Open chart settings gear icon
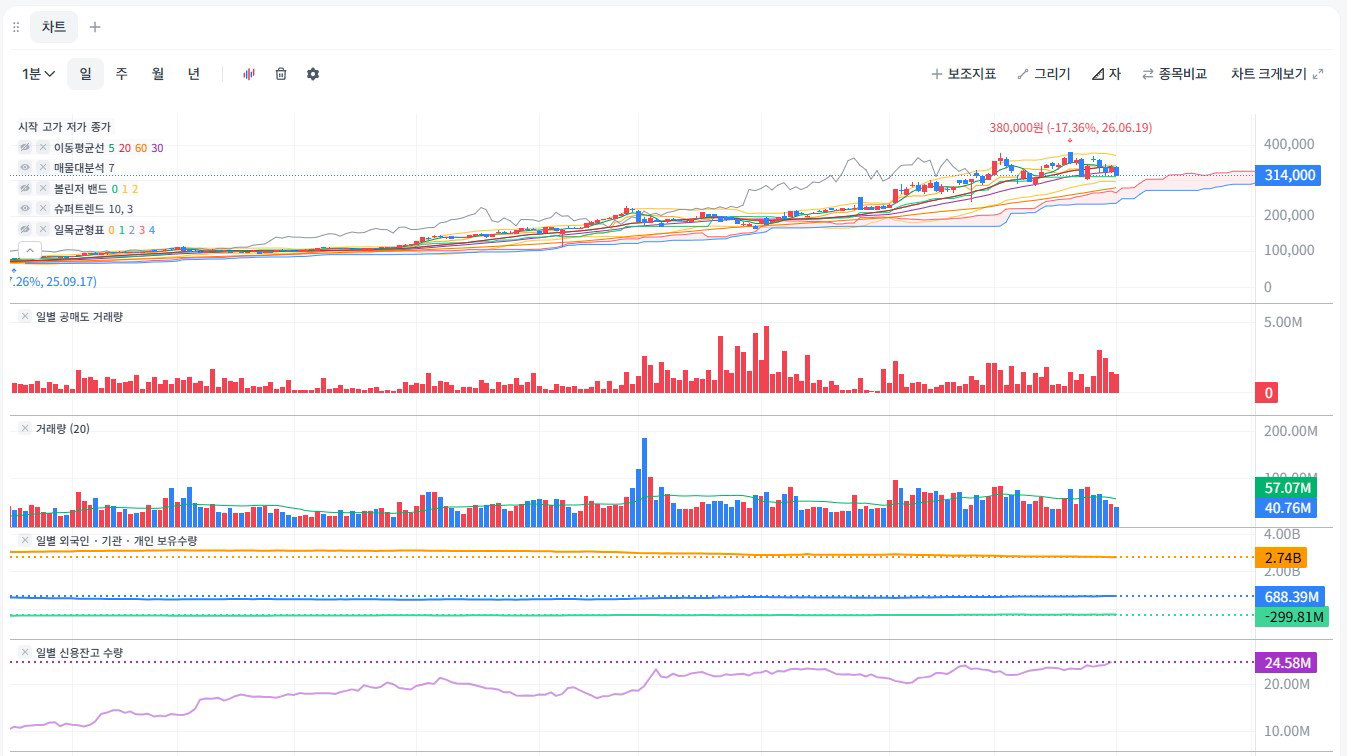Screen dimensions: 1347x756 click(313, 74)
